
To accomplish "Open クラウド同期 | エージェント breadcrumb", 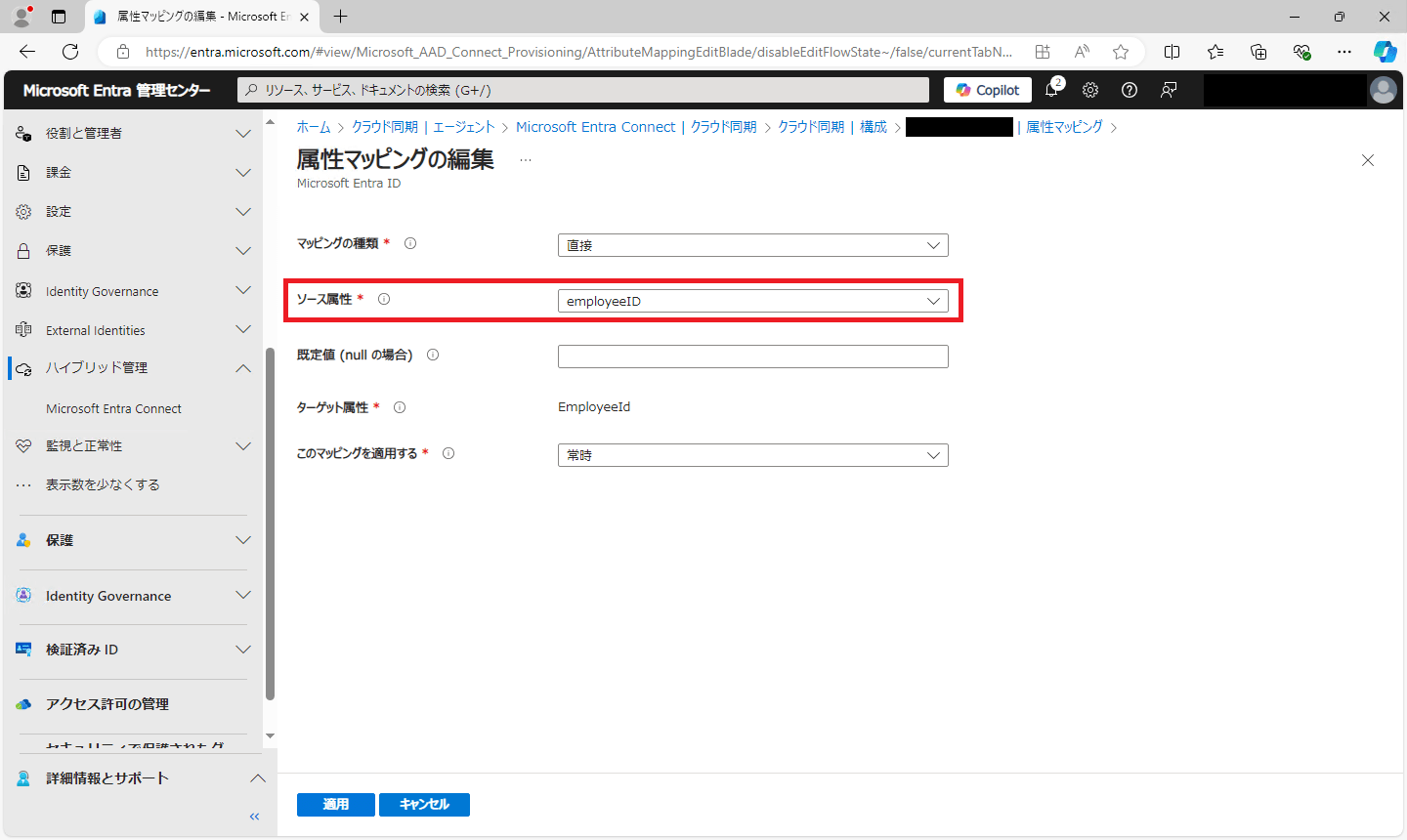I will [423, 127].
